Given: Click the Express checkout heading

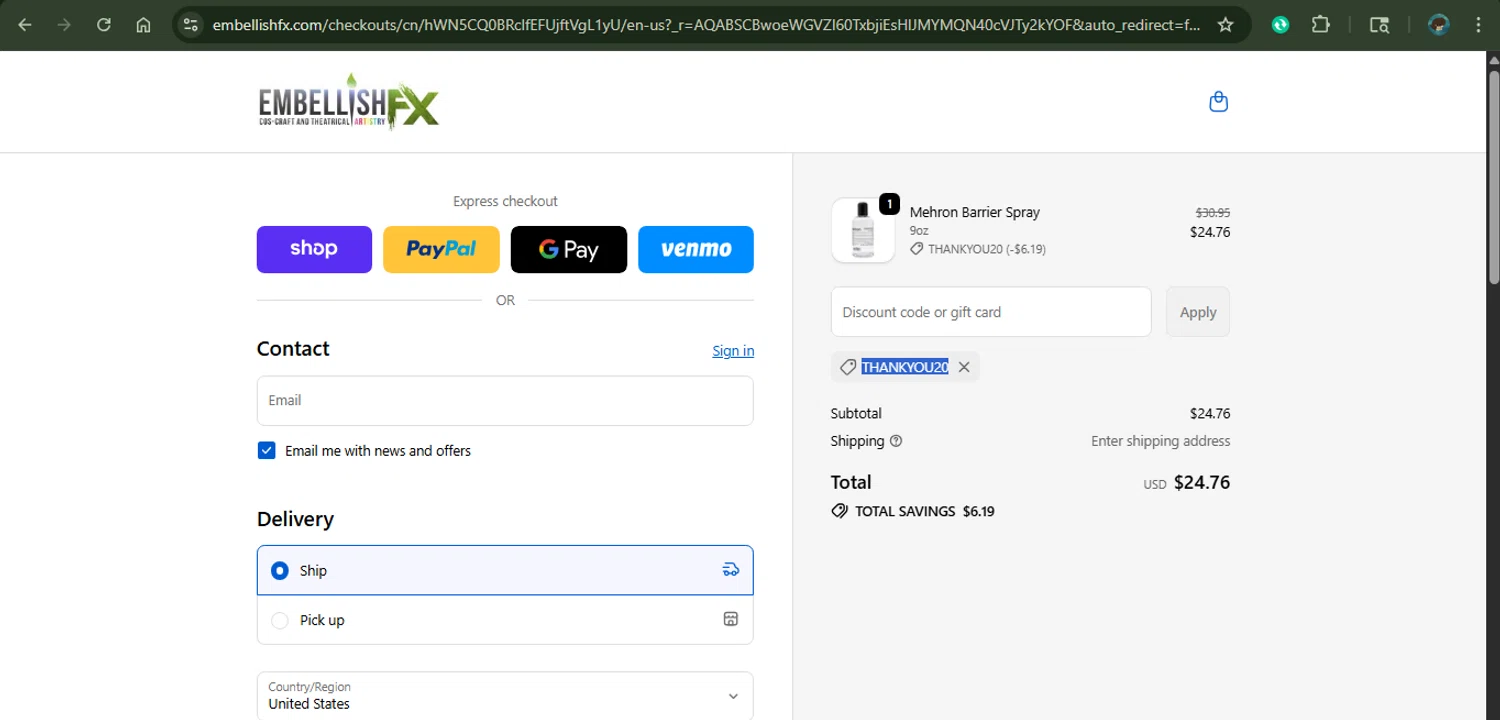Looking at the screenshot, I should click(x=505, y=201).
